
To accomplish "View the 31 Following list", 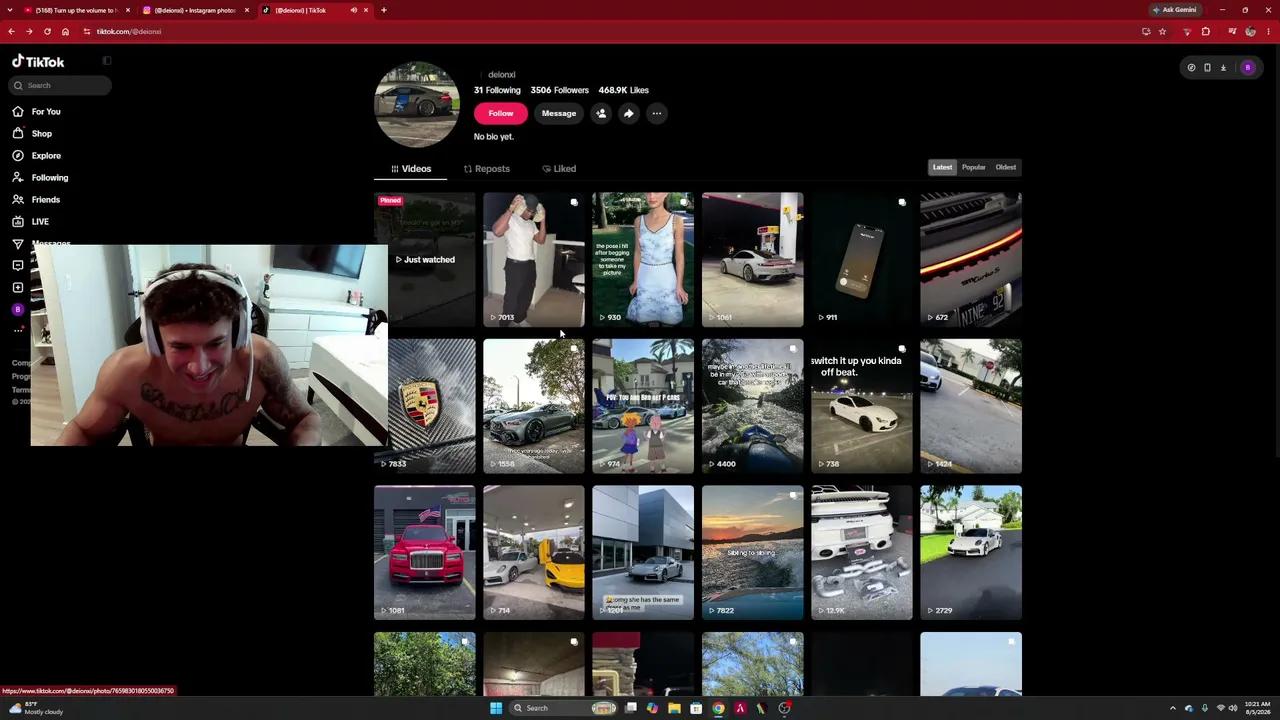I will click(x=497, y=90).
